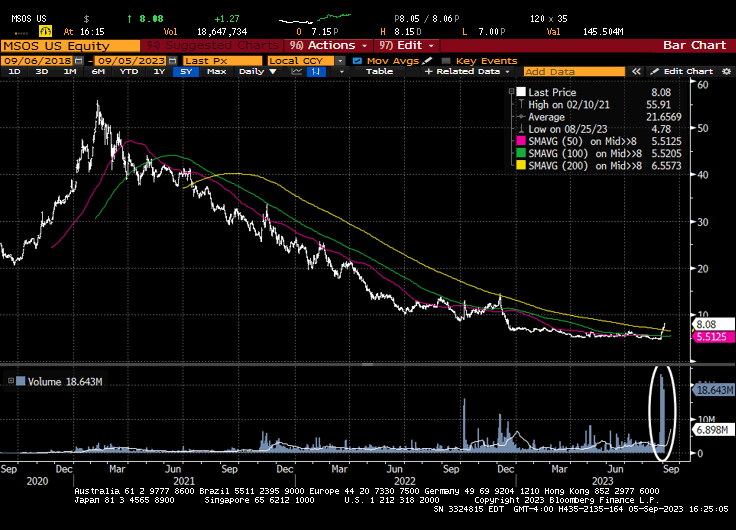Open the 96) Actions menu

tap(328, 46)
